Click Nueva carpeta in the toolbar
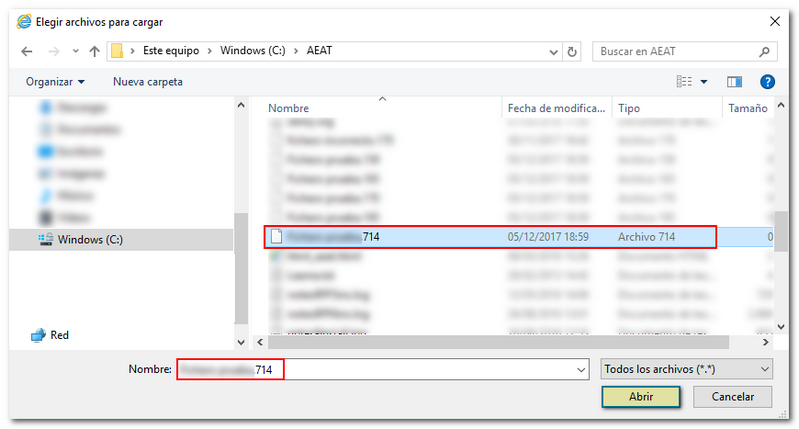The height and width of the screenshot is (429, 799). tap(147, 82)
